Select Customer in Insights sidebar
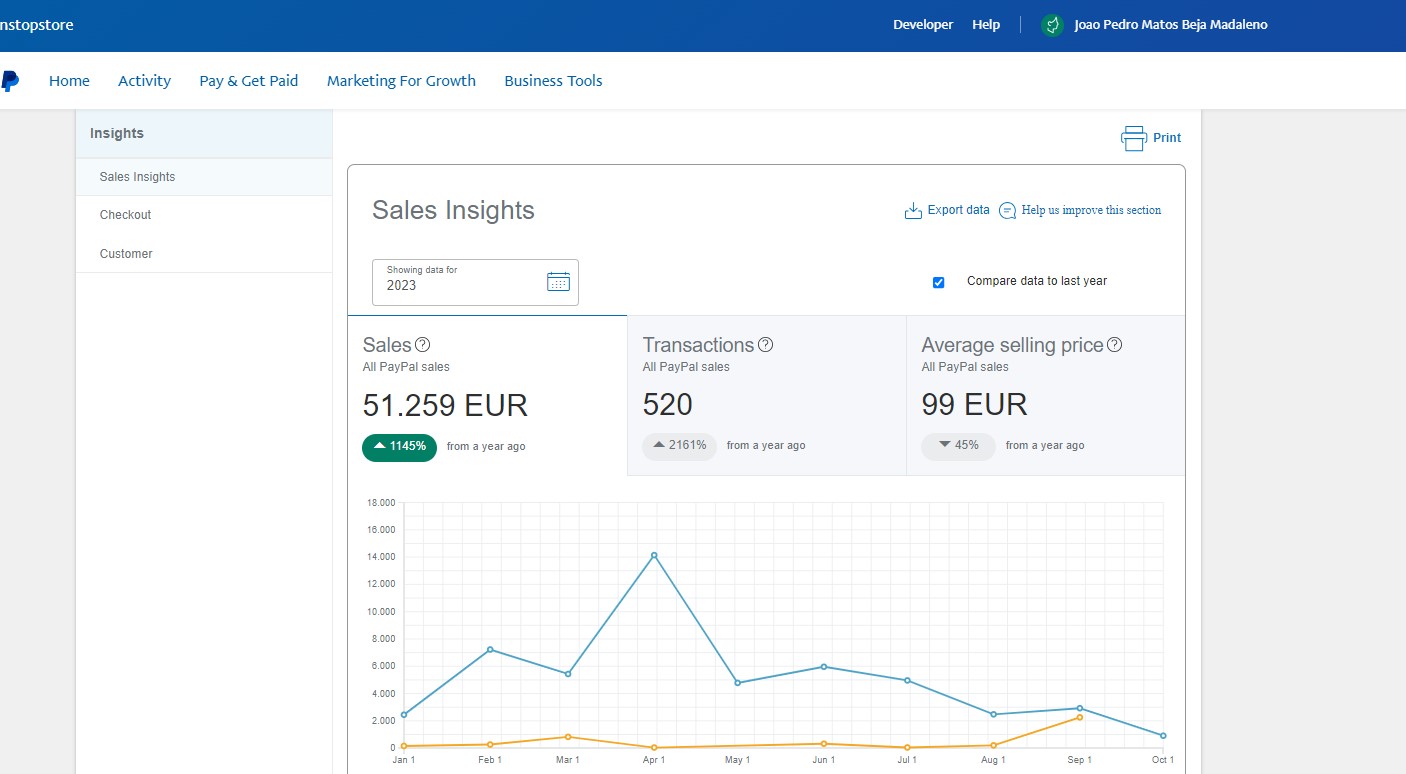The height and width of the screenshot is (774, 1406). [126, 254]
